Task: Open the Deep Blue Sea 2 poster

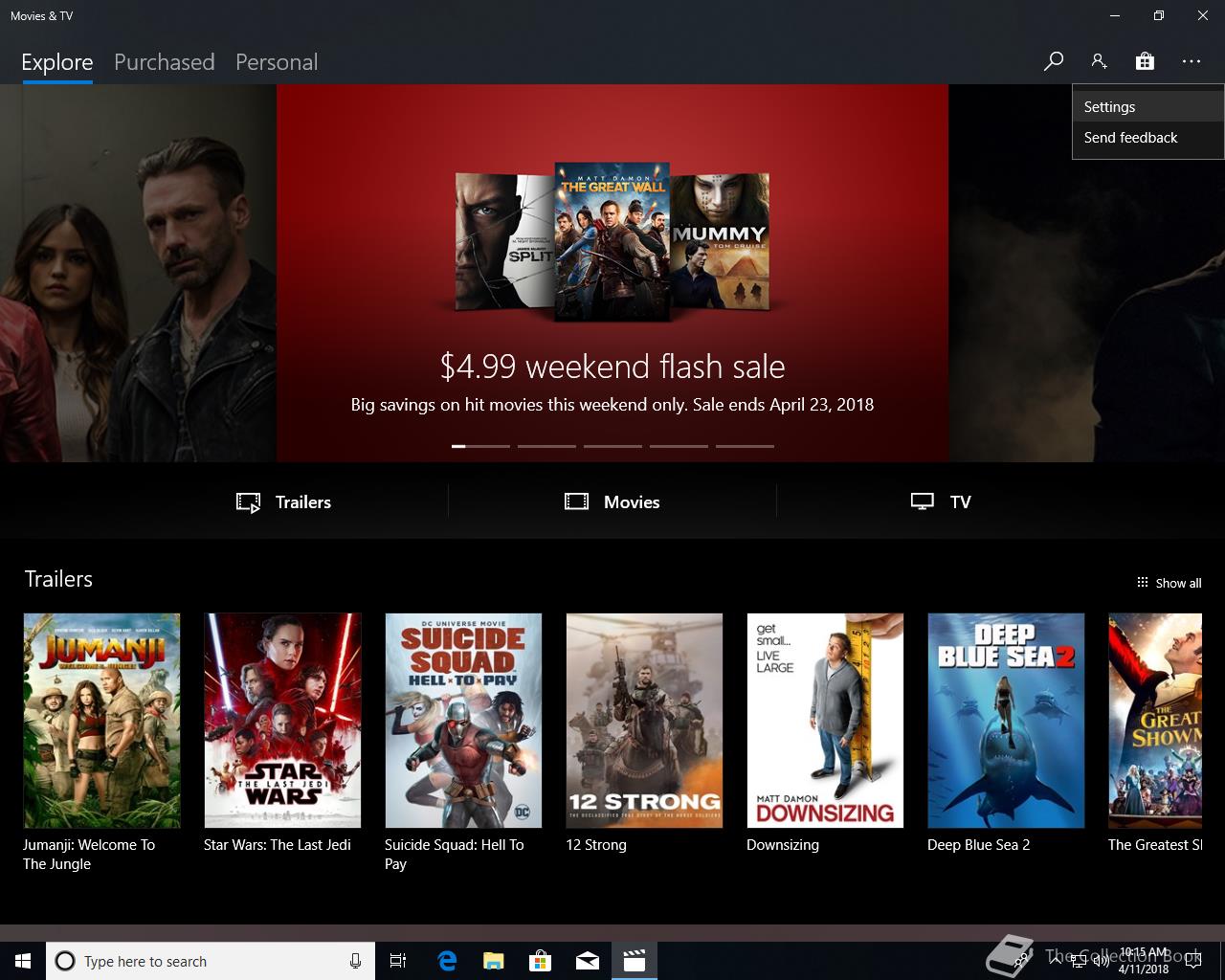Action: click(x=1006, y=721)
